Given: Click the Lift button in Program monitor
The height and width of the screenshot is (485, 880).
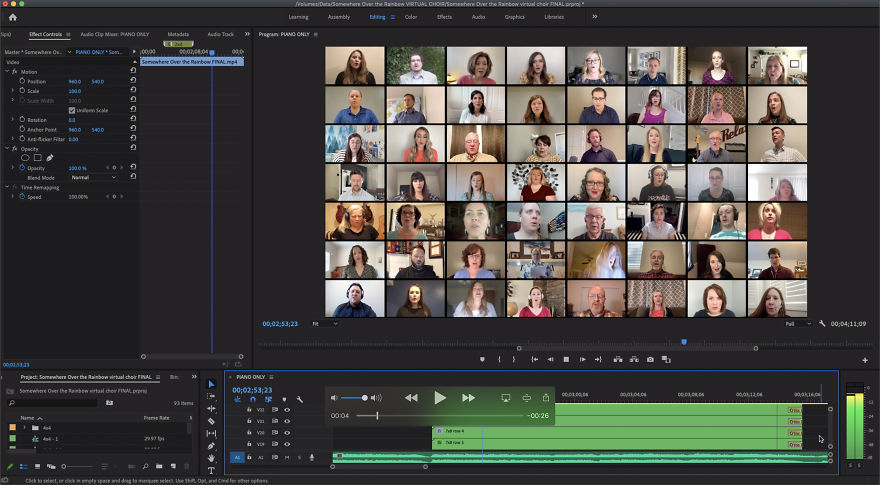Looking at the screenshot, I should click(618, 359).
